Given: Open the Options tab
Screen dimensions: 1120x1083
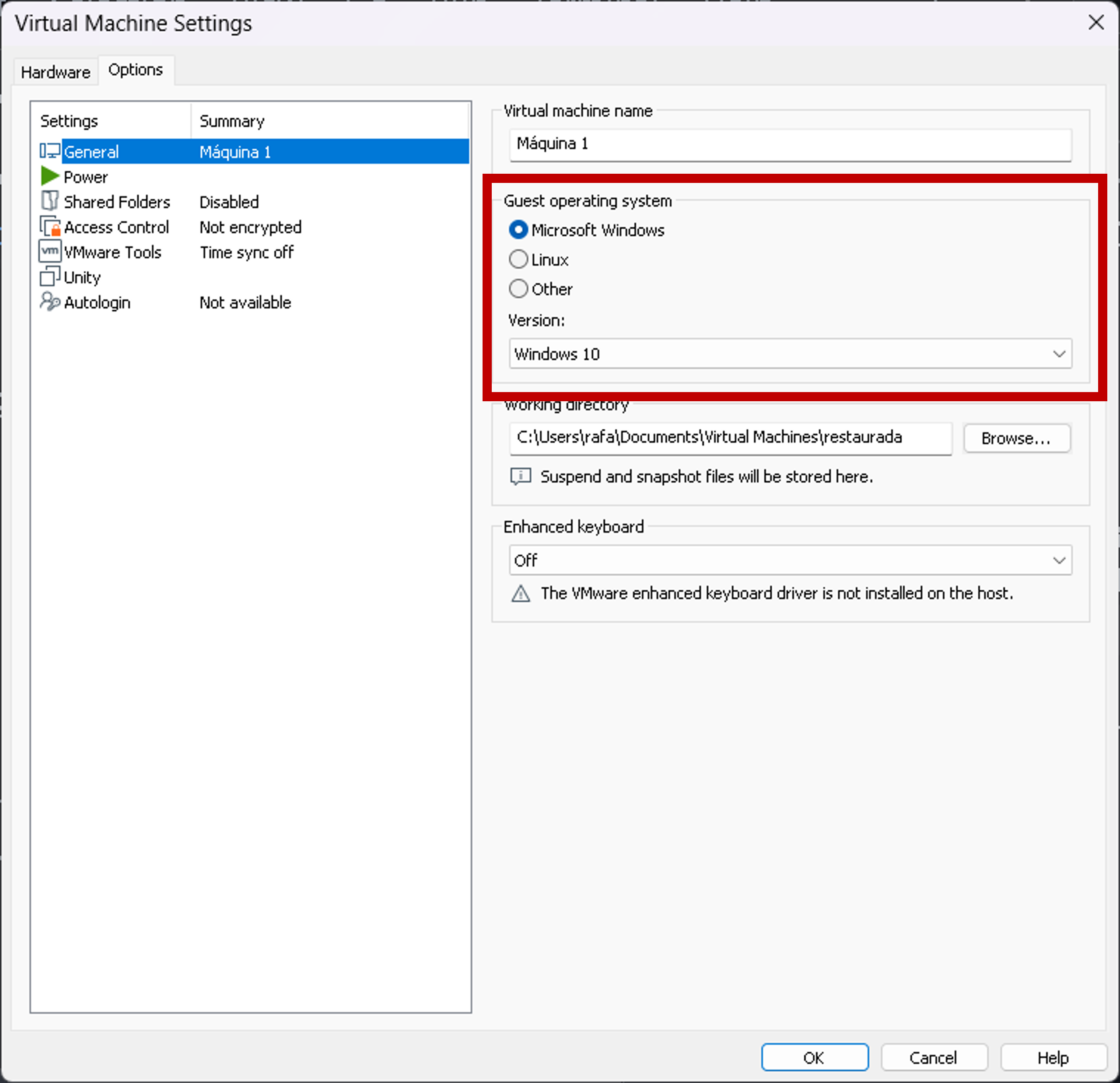Looking at the screenshot, I should click(136, 69).
